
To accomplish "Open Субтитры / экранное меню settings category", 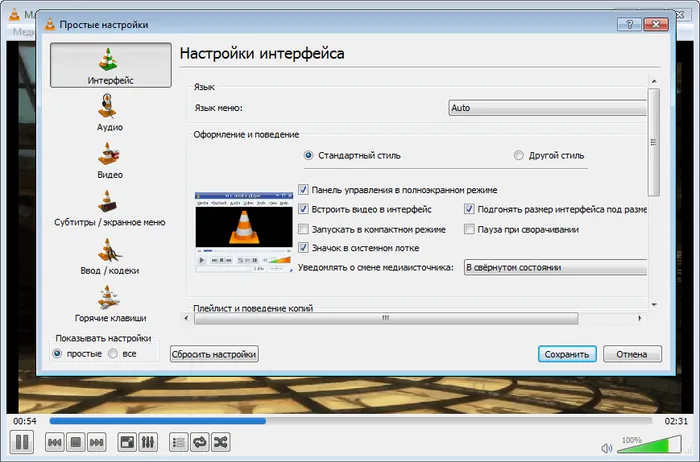I will tap(109, 208).
